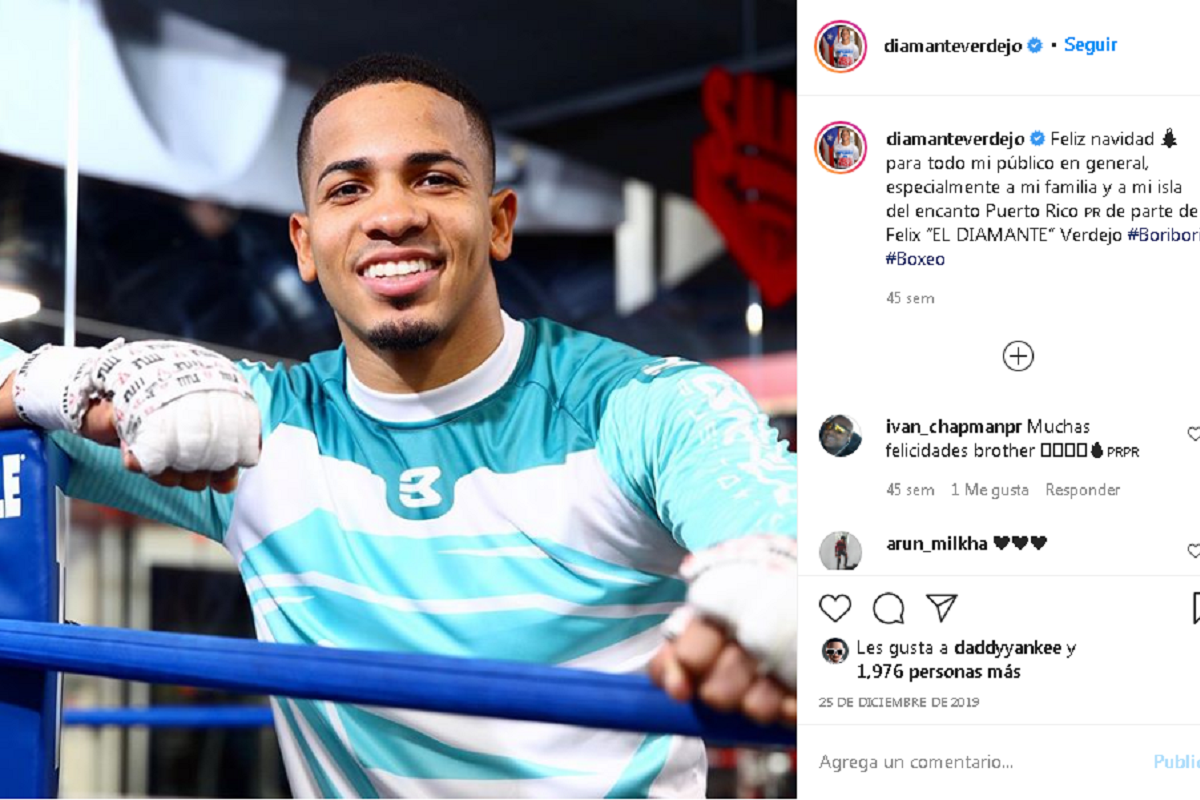Open the comment bubble icon

pyautogui.click(x=888, y=608)
